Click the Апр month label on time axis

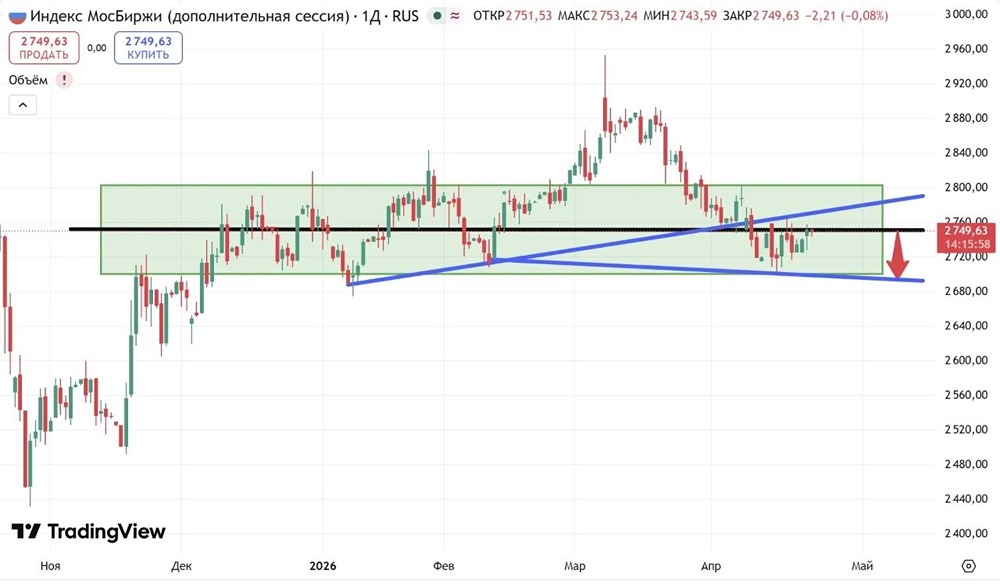[710, 566]
